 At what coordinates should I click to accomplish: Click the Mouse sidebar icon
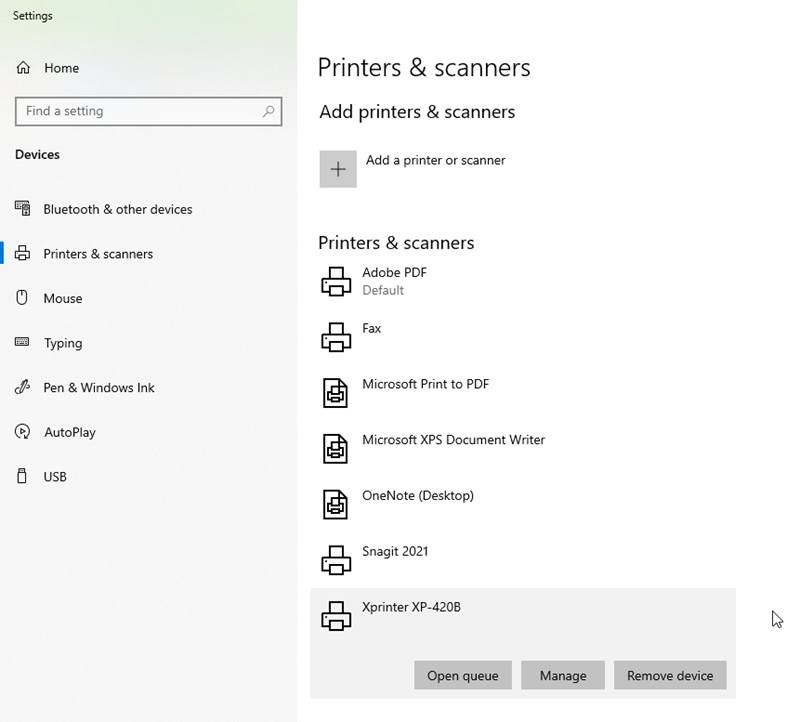tap(22, 297)
